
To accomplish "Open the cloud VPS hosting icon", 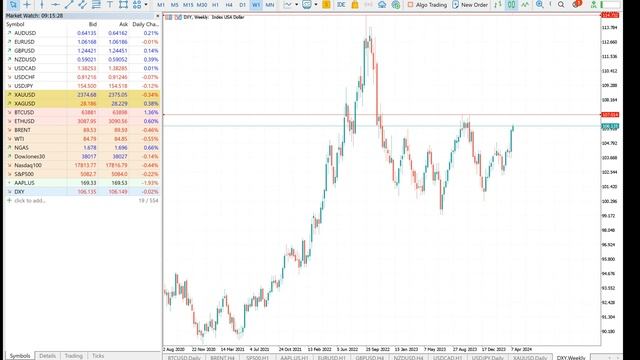I will click(382, 4).
